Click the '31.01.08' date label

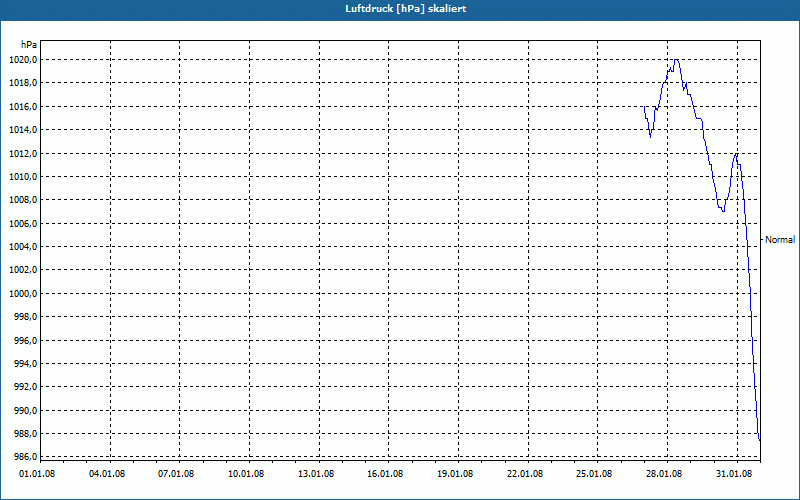735,474
